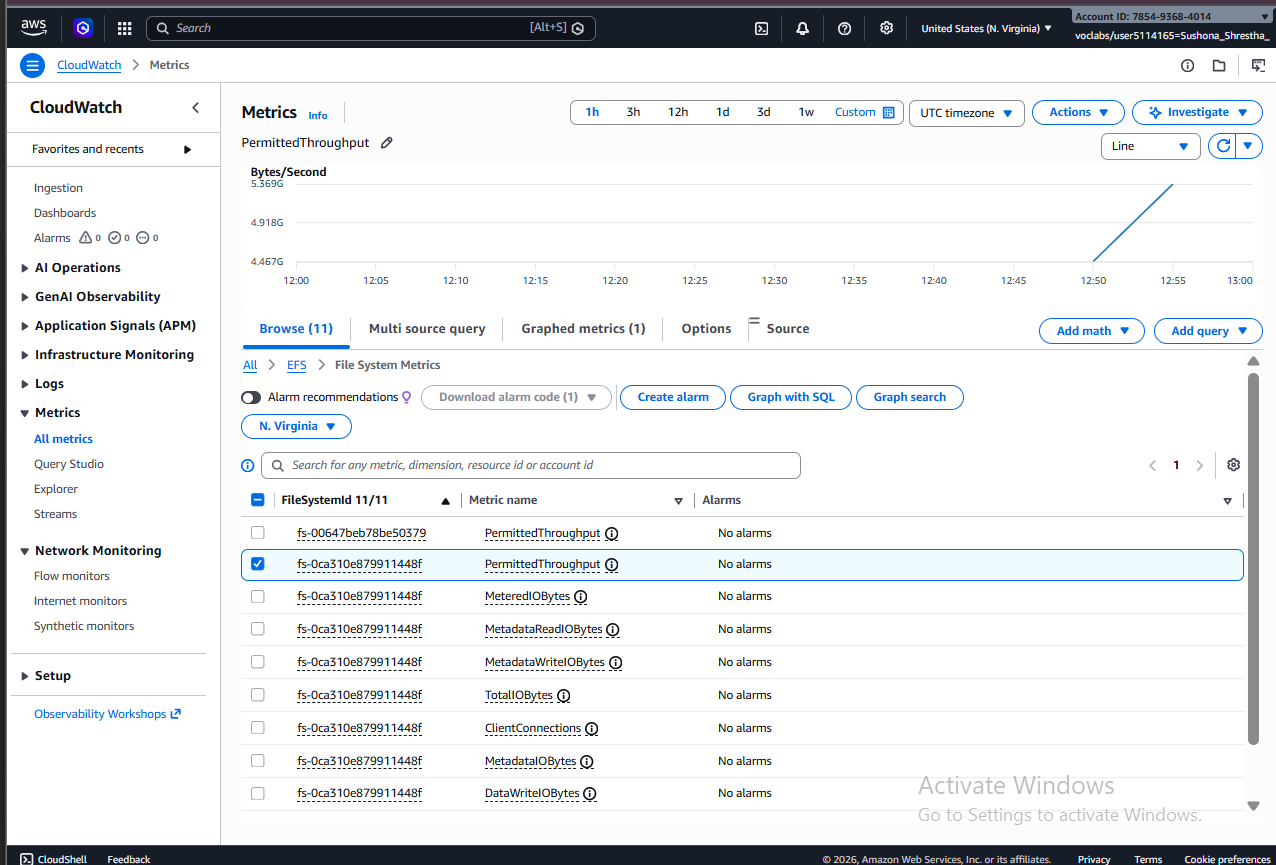Go to next page of metrics
This screenshot has height=865, width=1276.
coord(1200,465)
